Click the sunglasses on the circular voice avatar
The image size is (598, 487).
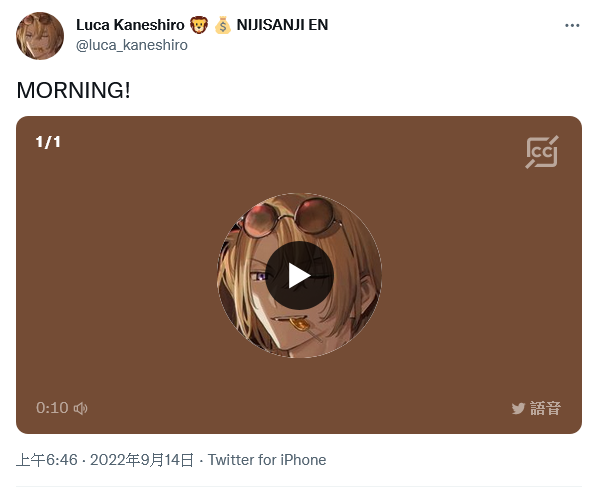pyautogui.click(x=290, y=216)
